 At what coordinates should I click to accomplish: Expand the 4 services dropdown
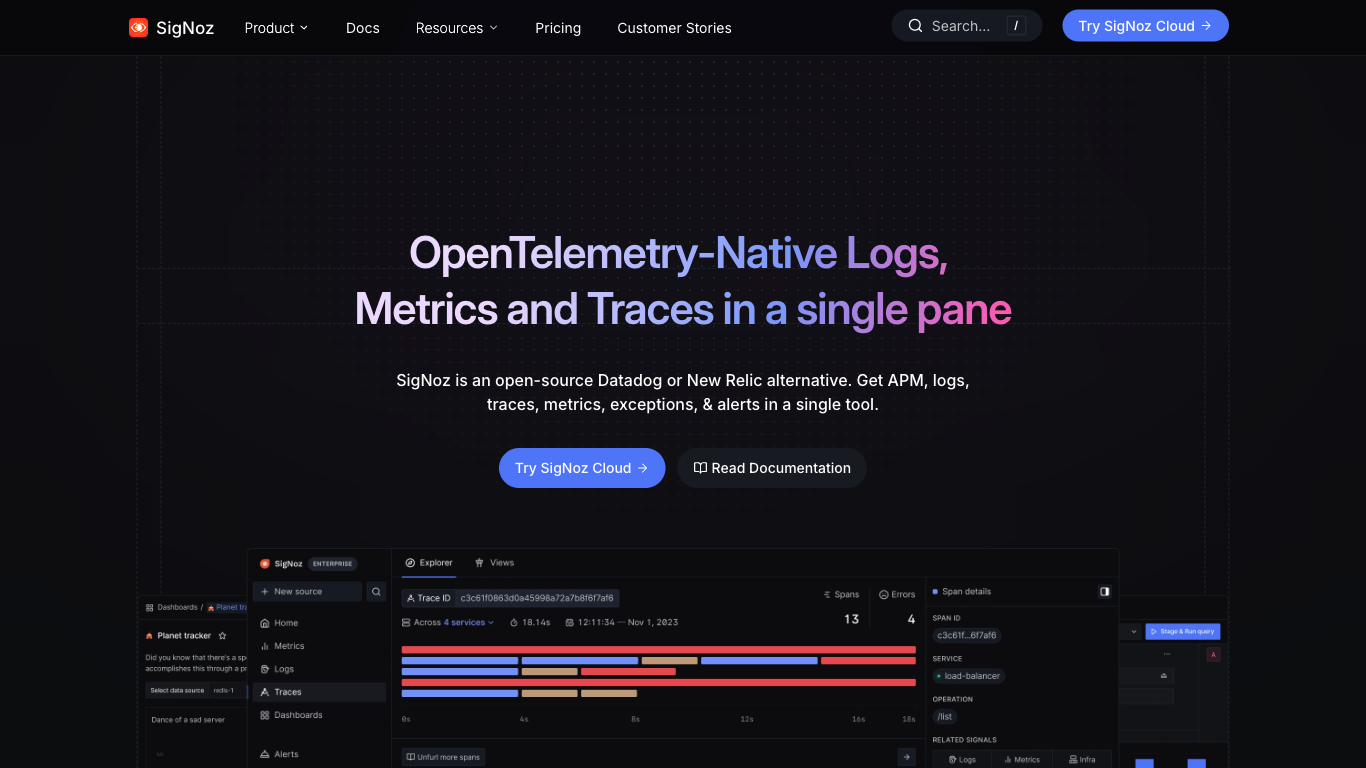(469, 622)
